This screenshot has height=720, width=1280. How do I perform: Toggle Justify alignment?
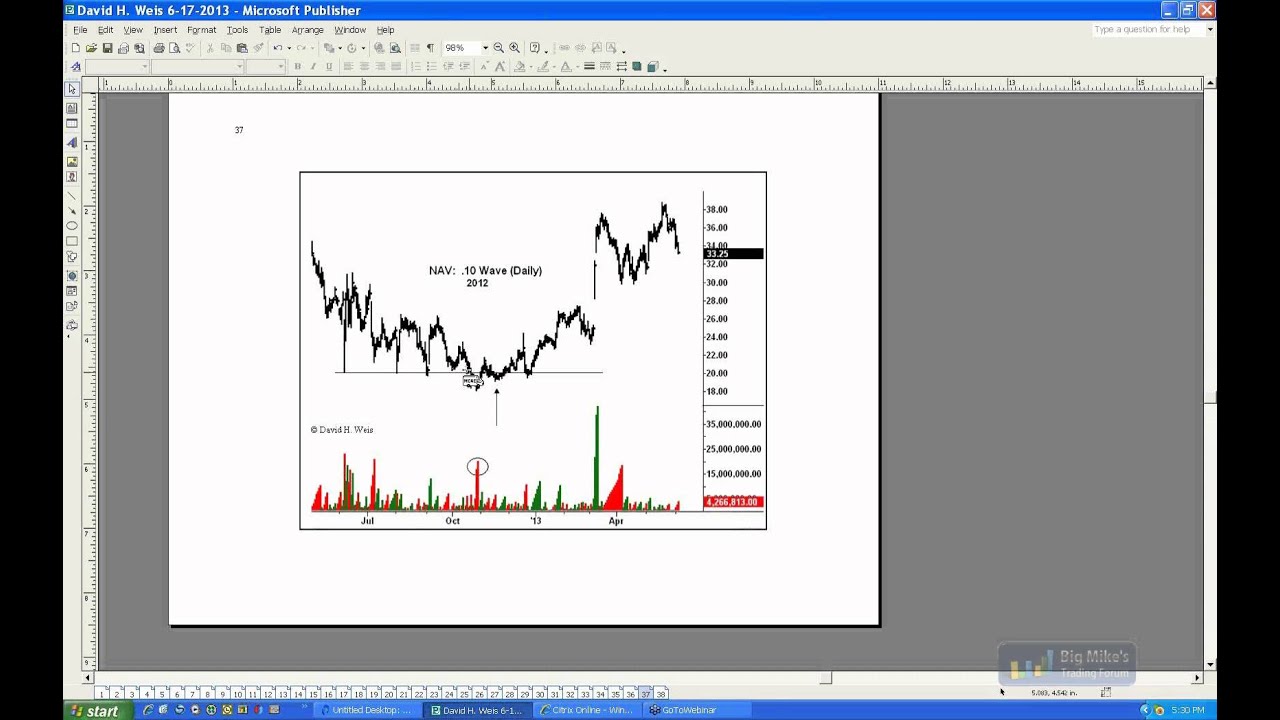point(396,67)
